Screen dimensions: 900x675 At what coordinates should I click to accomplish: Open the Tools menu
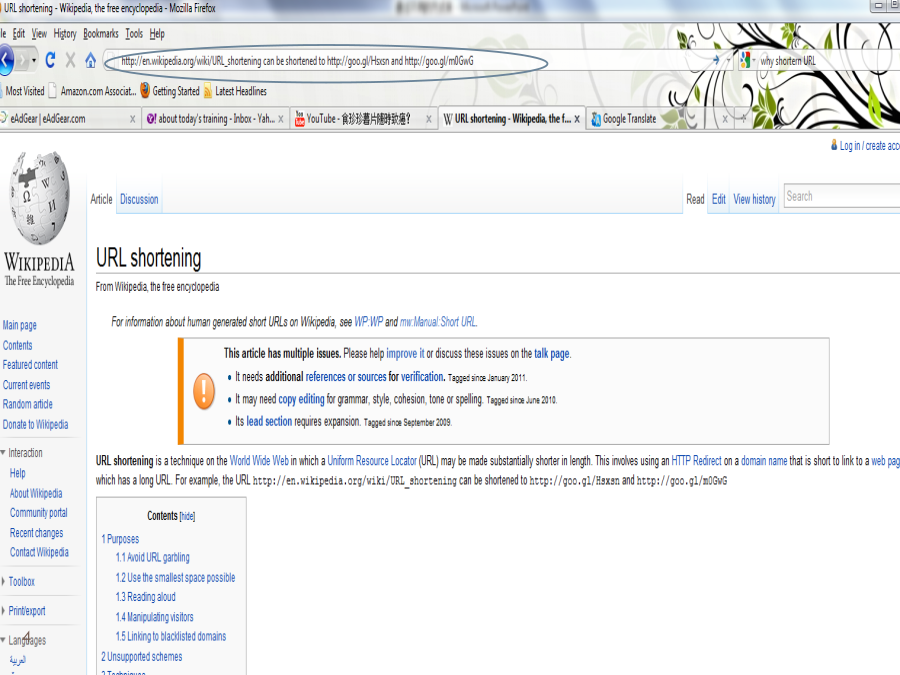coord(134,34)
